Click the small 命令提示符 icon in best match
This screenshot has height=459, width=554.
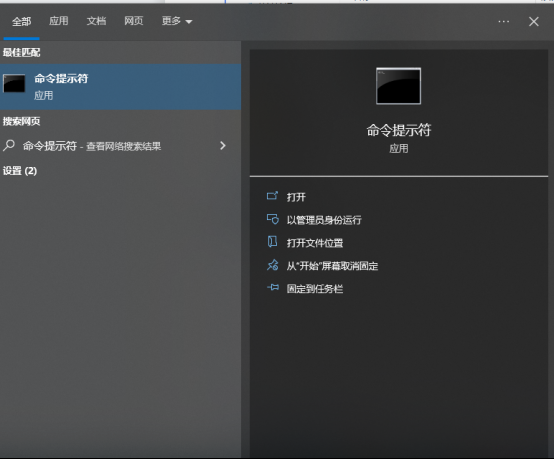(x=14, y=83)
